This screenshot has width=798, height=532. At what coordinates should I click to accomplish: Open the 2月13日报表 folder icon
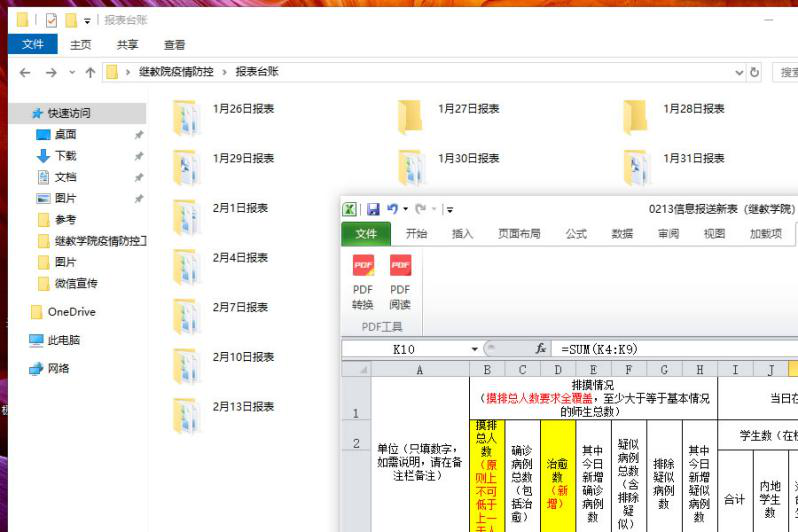pos(187,414)
